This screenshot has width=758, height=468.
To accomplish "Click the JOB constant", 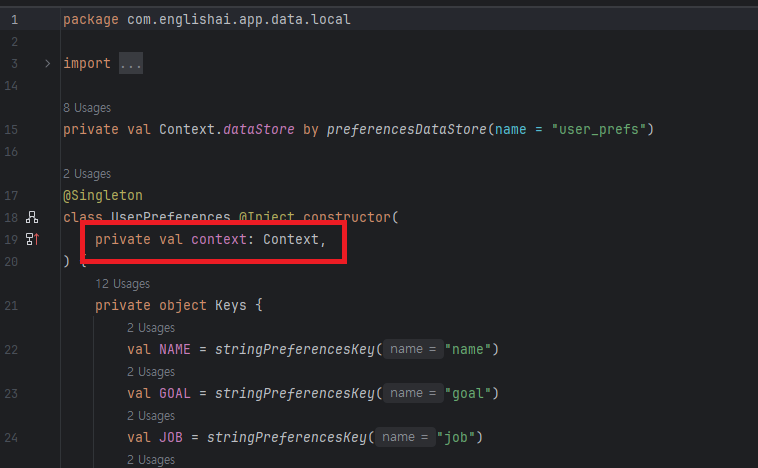I will [171, 438].
